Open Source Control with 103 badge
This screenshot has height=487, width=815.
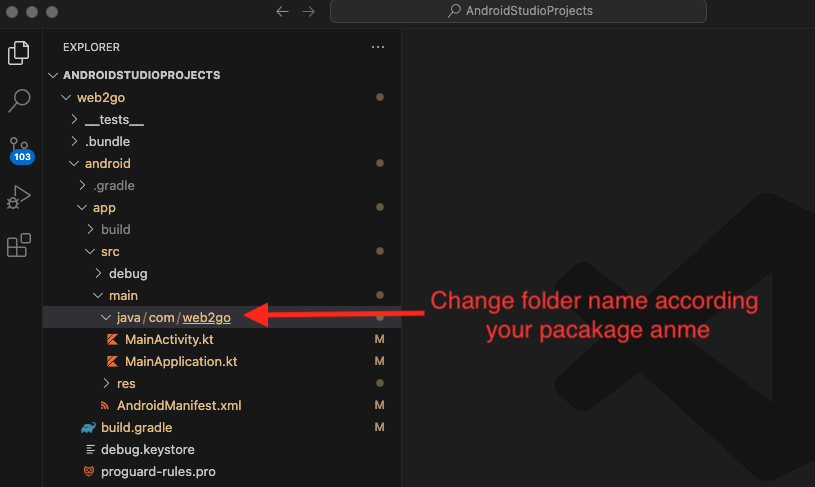(x=19, y=149)
